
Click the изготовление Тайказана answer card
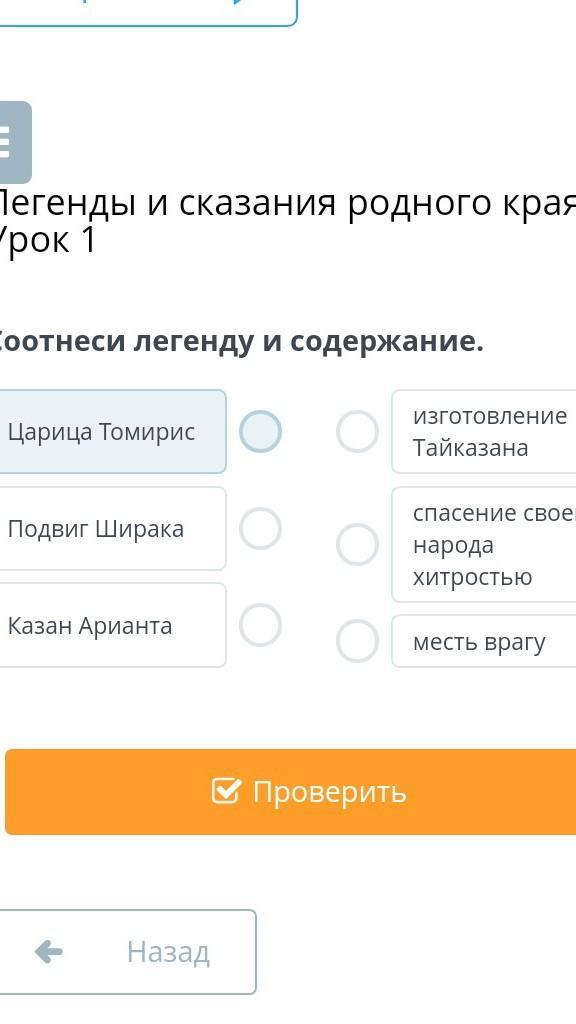(x=484, y=432)
